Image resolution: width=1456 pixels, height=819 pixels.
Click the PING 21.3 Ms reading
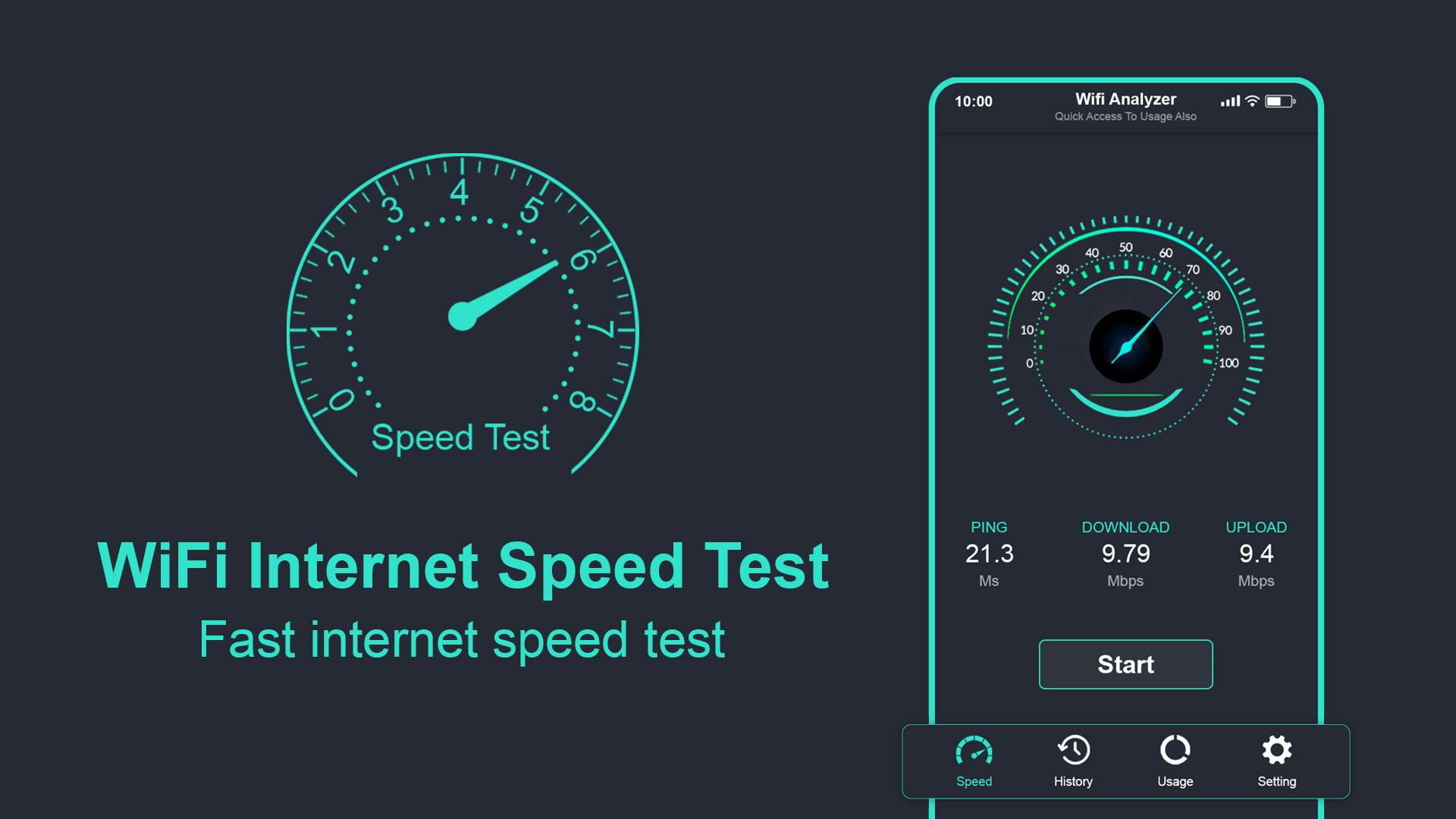pyautogui.click(x=989, y=554)
